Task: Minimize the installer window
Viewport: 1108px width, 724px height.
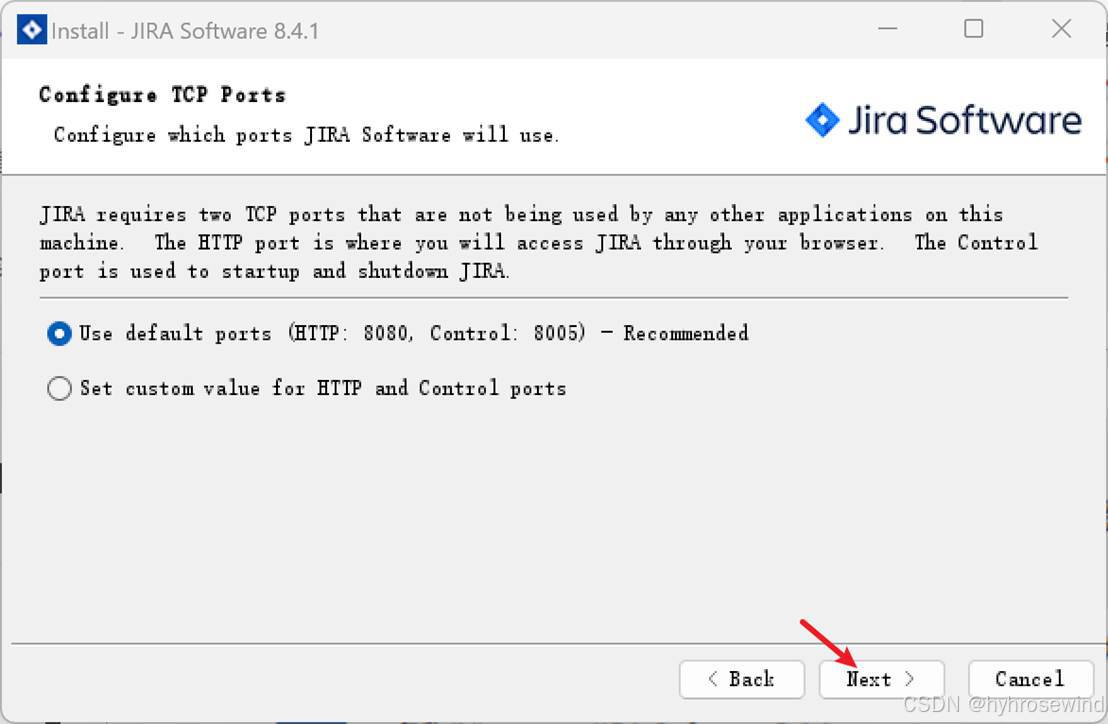Action: pos(888,29)
